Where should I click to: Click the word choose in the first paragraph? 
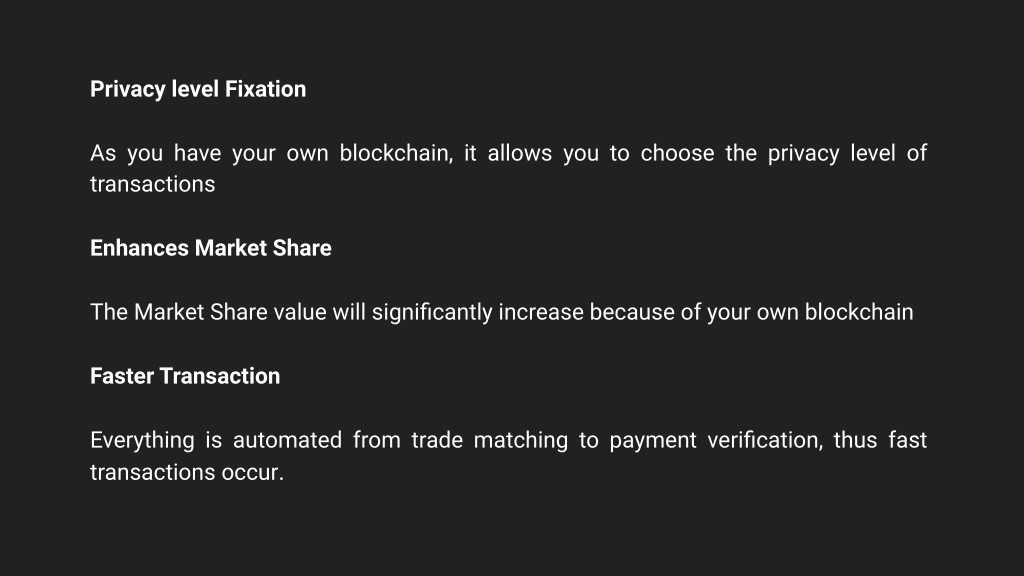click(677, 153)
